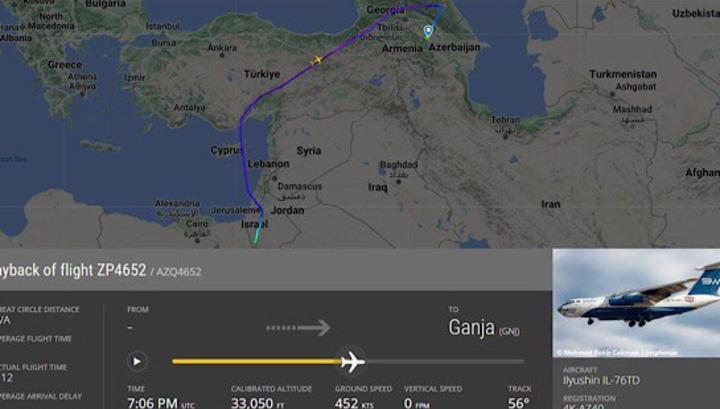Image resolution: width=720 pixels, height=409 pixels.
Task: Click the play button for flight playback
Action: (x=137, y=361)
